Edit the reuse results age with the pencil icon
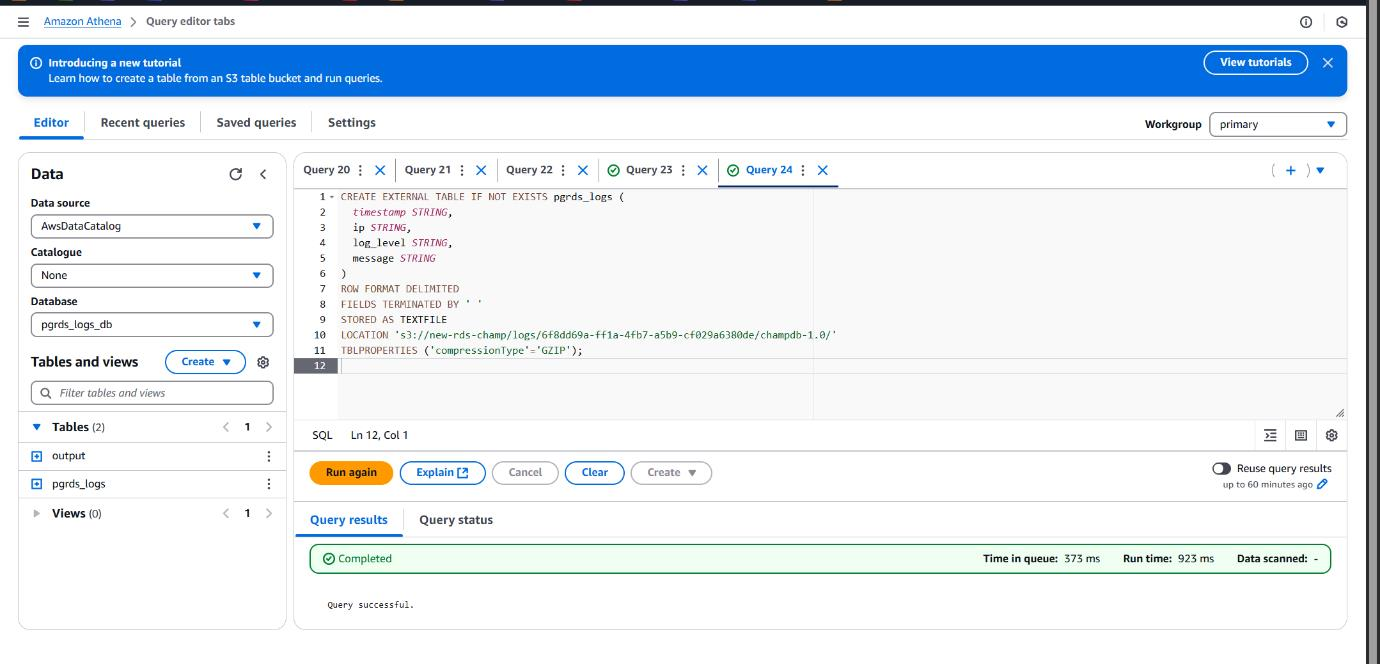The width and height of the screenshot is (1380, 664). tap(1323, 485)
